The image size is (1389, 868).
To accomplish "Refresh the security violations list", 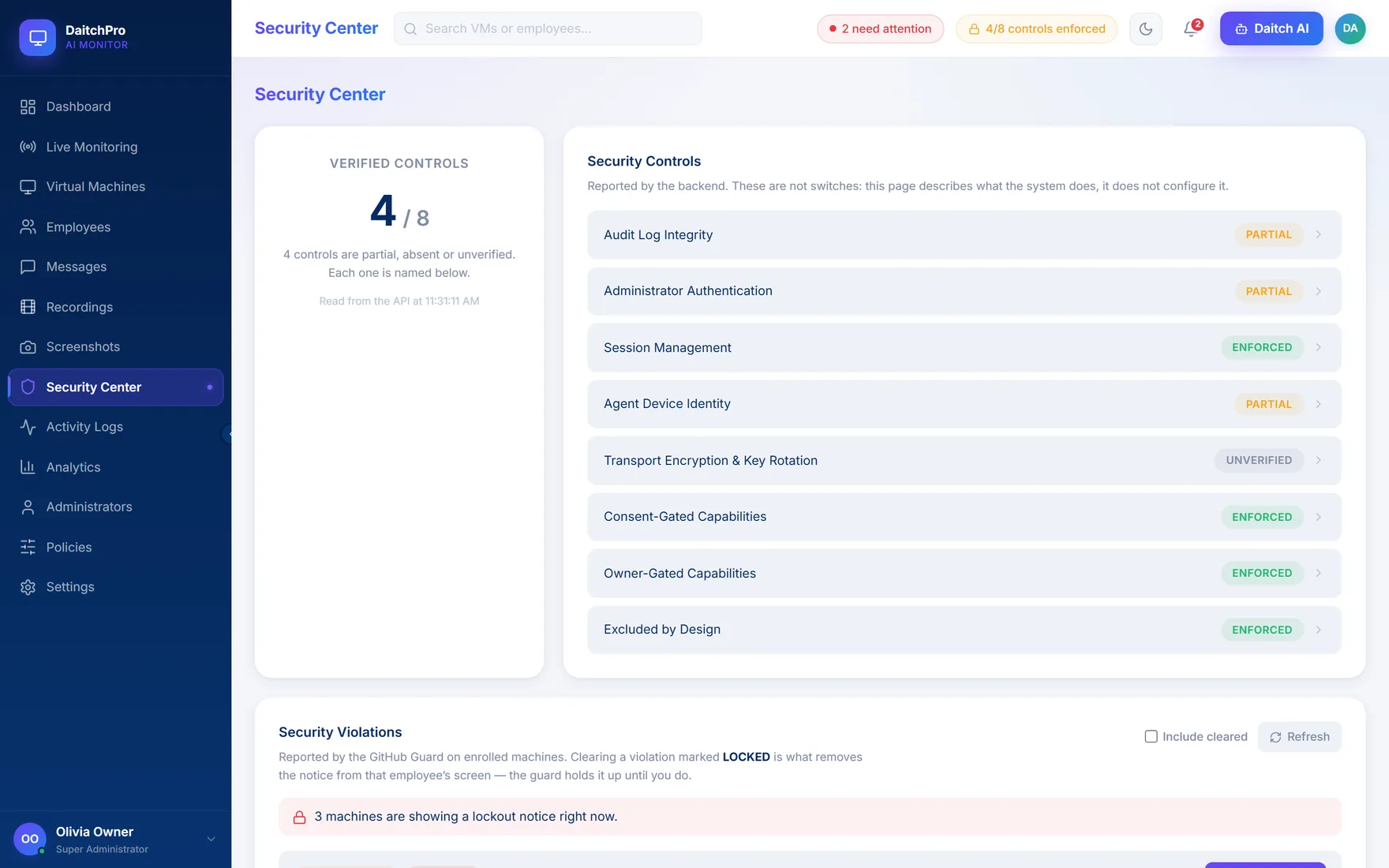I will pos(1299,737).
